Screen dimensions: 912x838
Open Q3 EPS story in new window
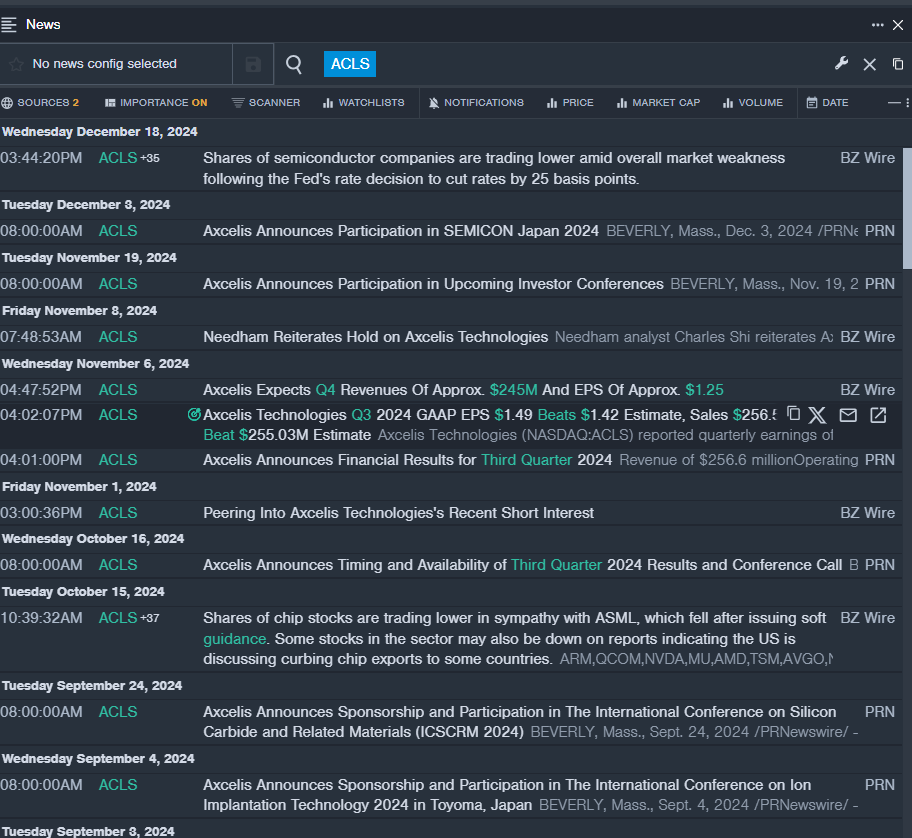pyautogui.click(x=878, y=415)
